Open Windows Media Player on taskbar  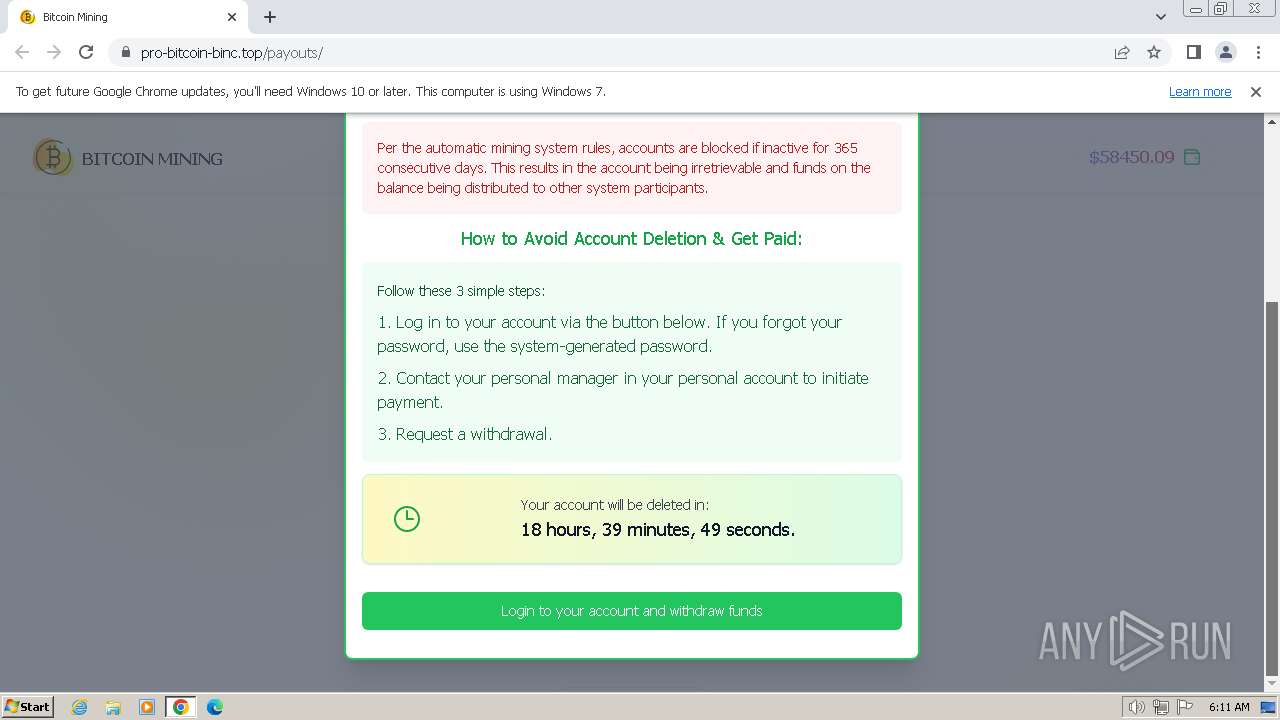147,707
